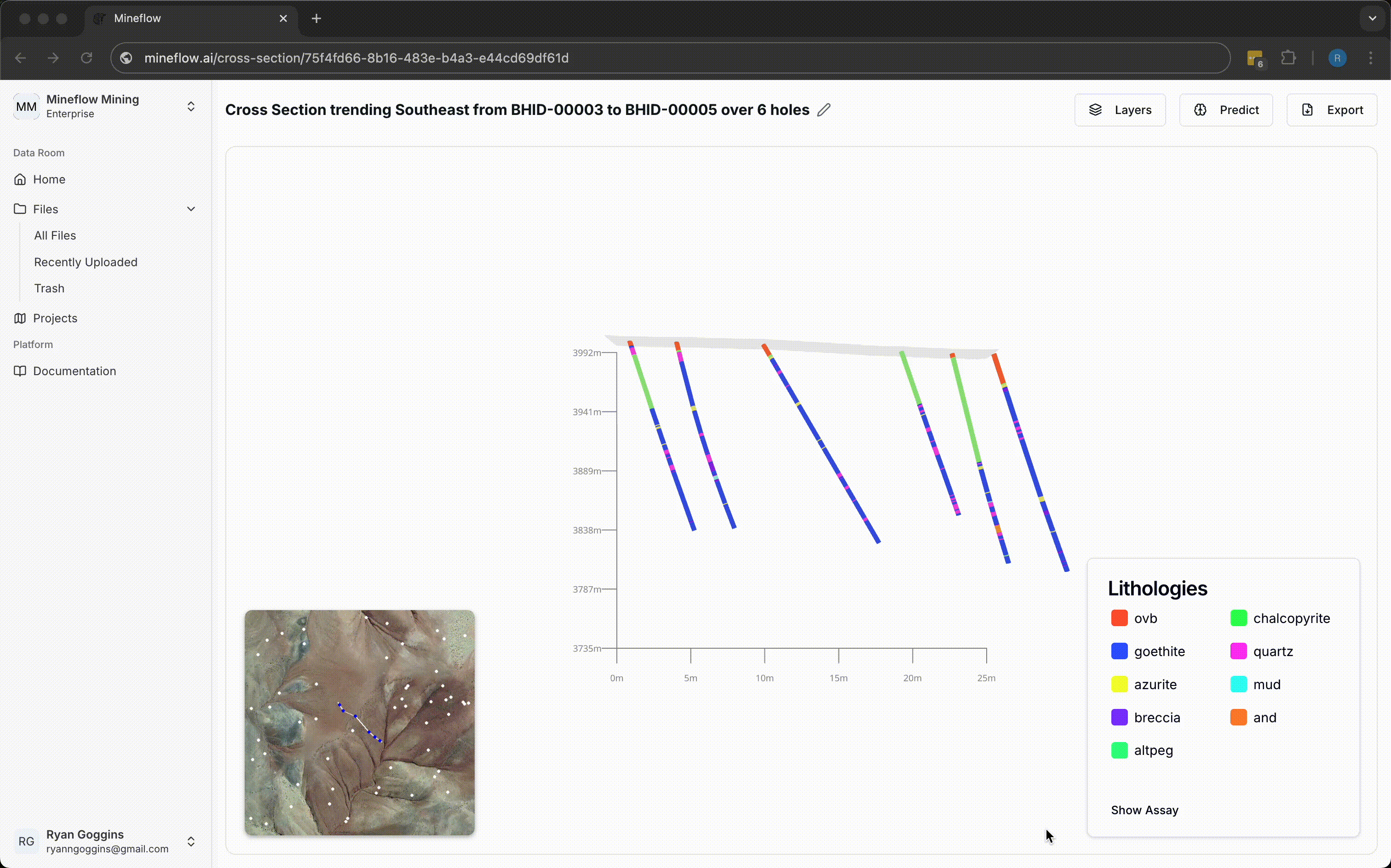This screenshot has width=1391, height=868.
Task: Open the browser extensions puzzle icon
Action: [x=1288, y=58]
